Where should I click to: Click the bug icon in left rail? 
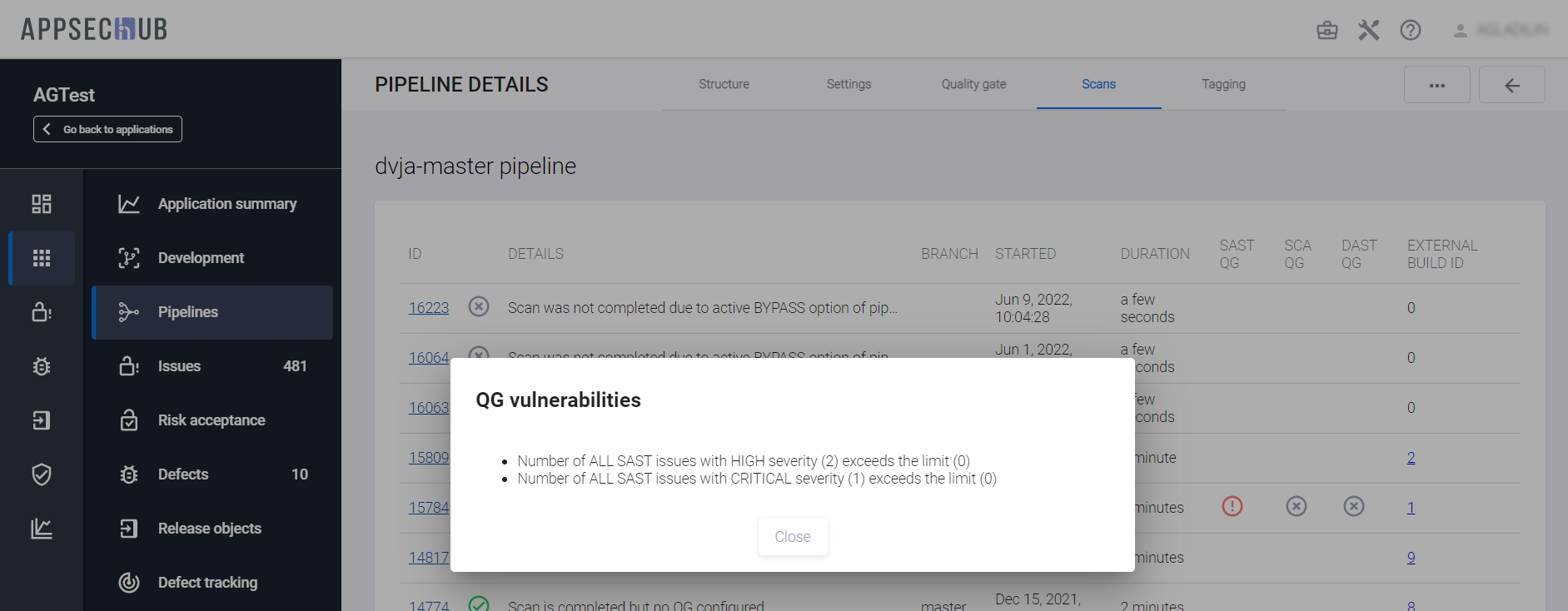click(x=42, y=366)
